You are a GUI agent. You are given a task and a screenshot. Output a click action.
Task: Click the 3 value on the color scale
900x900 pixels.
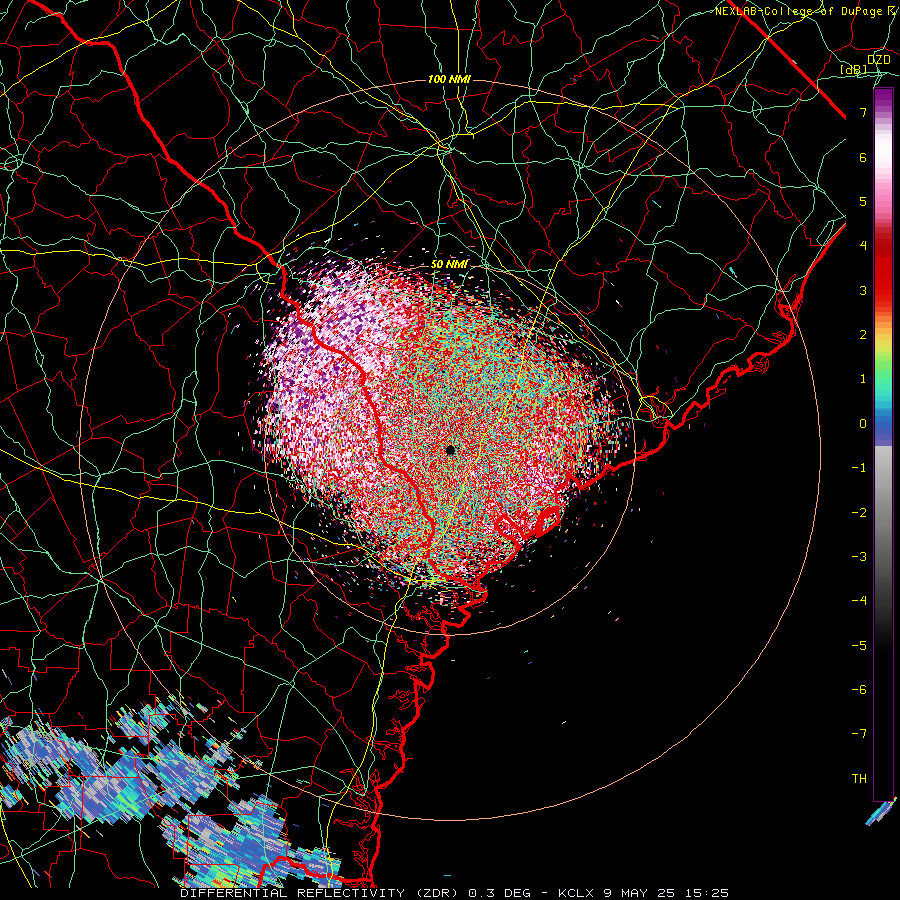coord(863,290)
